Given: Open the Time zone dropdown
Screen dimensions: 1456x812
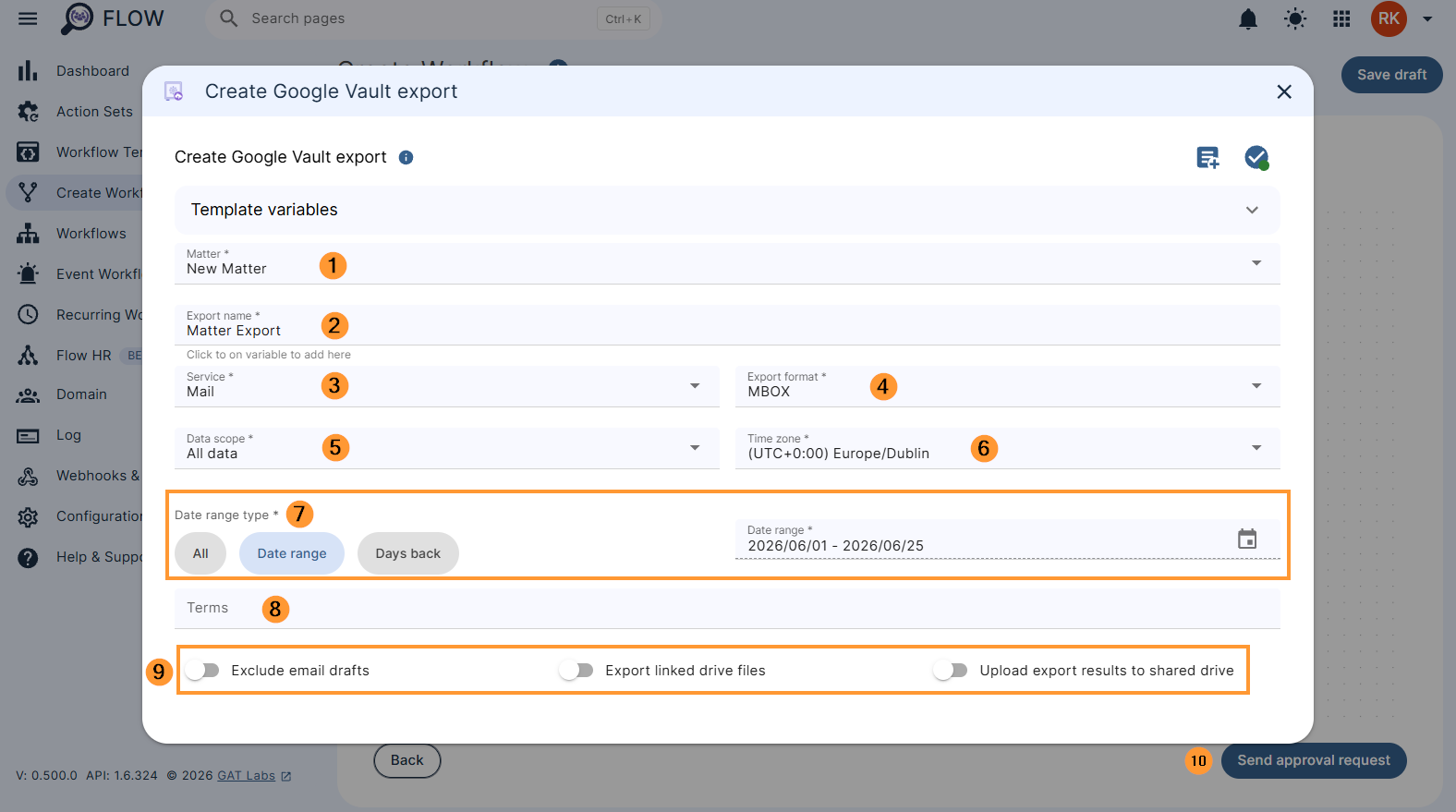Looking at the screenshot, I should coord(1008,448).
